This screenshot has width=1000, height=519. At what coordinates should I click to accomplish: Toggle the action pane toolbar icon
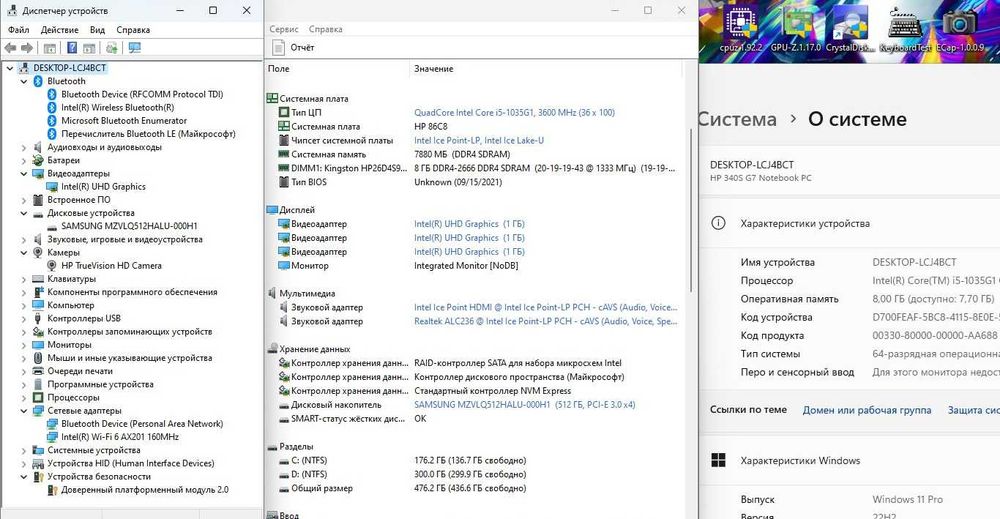[89, 48]
